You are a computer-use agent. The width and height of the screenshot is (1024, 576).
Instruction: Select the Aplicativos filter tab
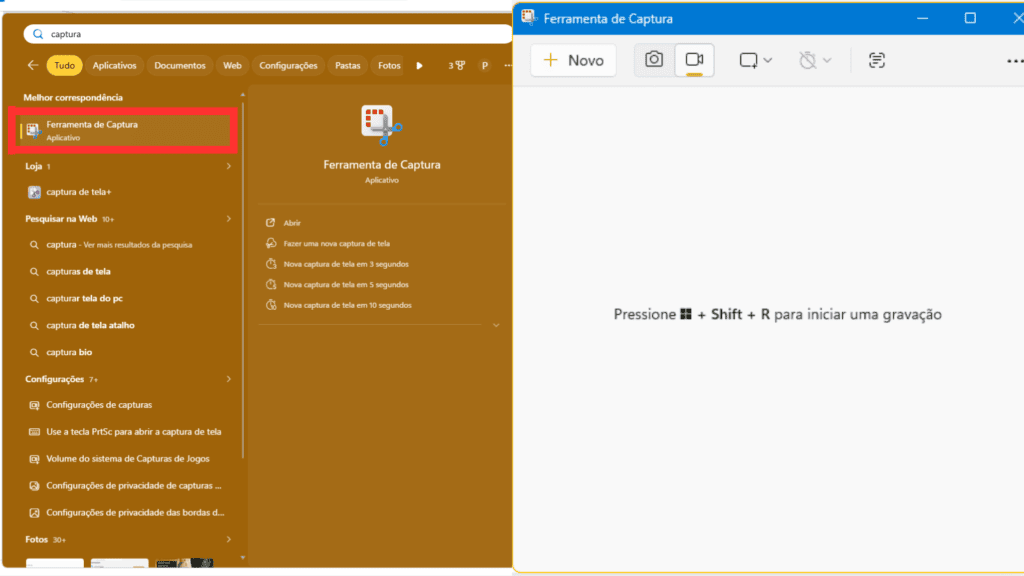tap(114, 65)
